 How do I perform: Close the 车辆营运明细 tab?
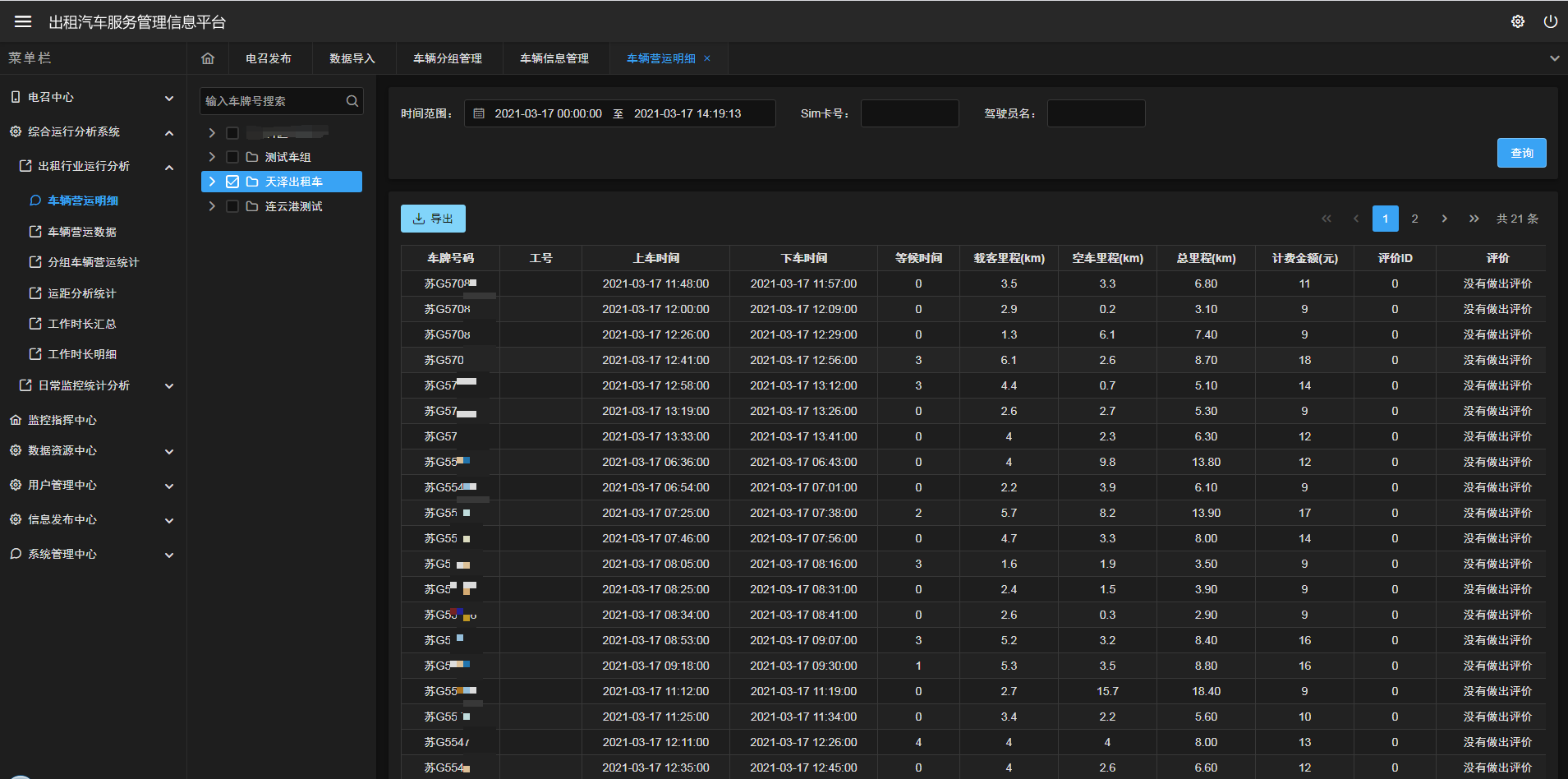coord(707,58)
